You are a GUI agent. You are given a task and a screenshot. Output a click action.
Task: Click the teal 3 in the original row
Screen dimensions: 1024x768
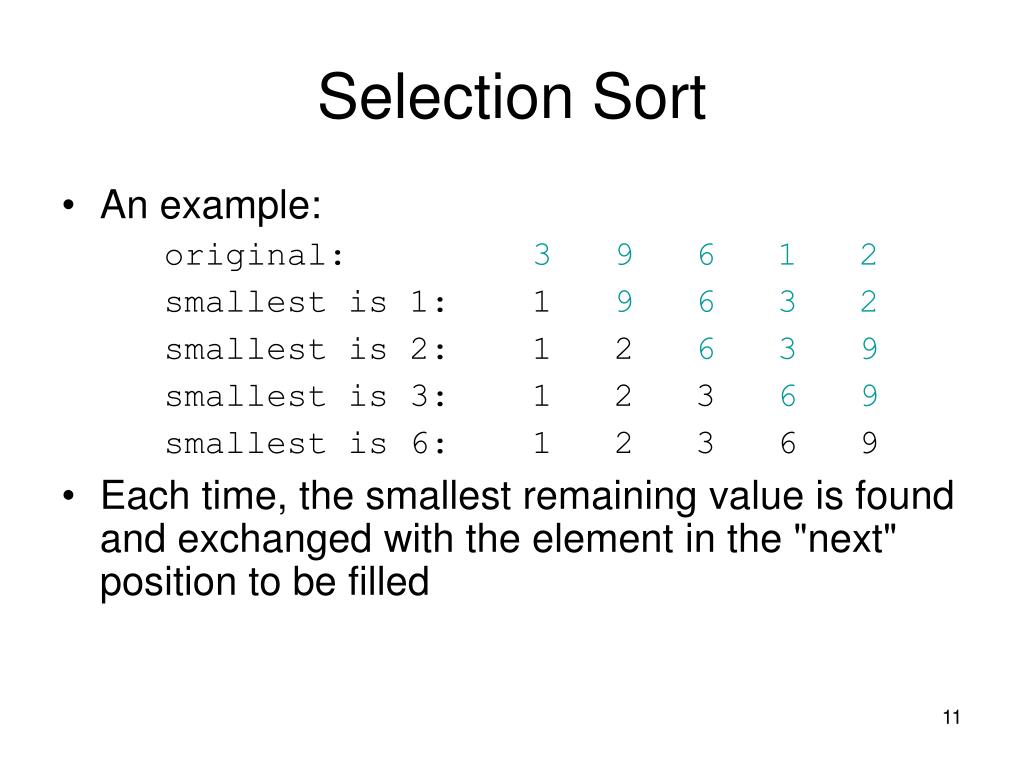[541, 256]
